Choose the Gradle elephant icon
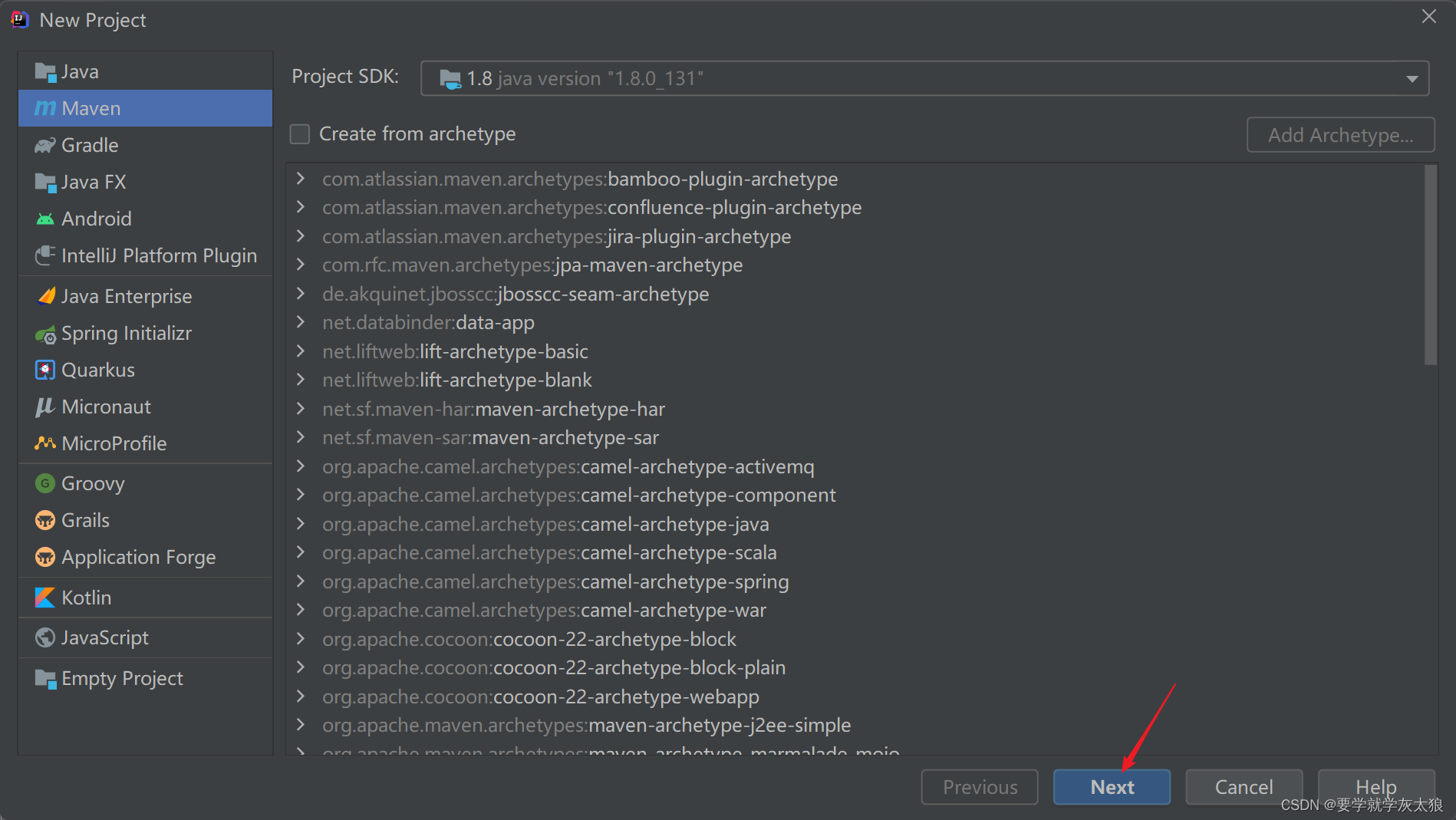The height and width of the screenshot is (820, 1456). [x=45, y=146]
